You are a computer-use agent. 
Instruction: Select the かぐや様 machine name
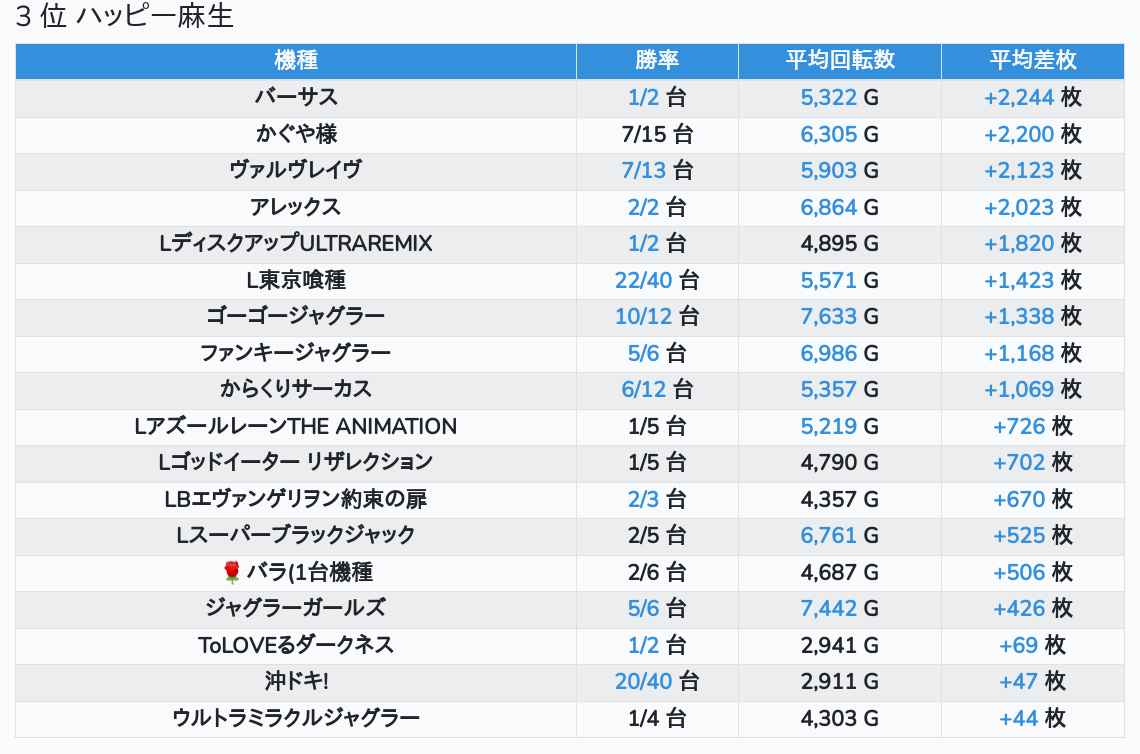pos(296,134)
